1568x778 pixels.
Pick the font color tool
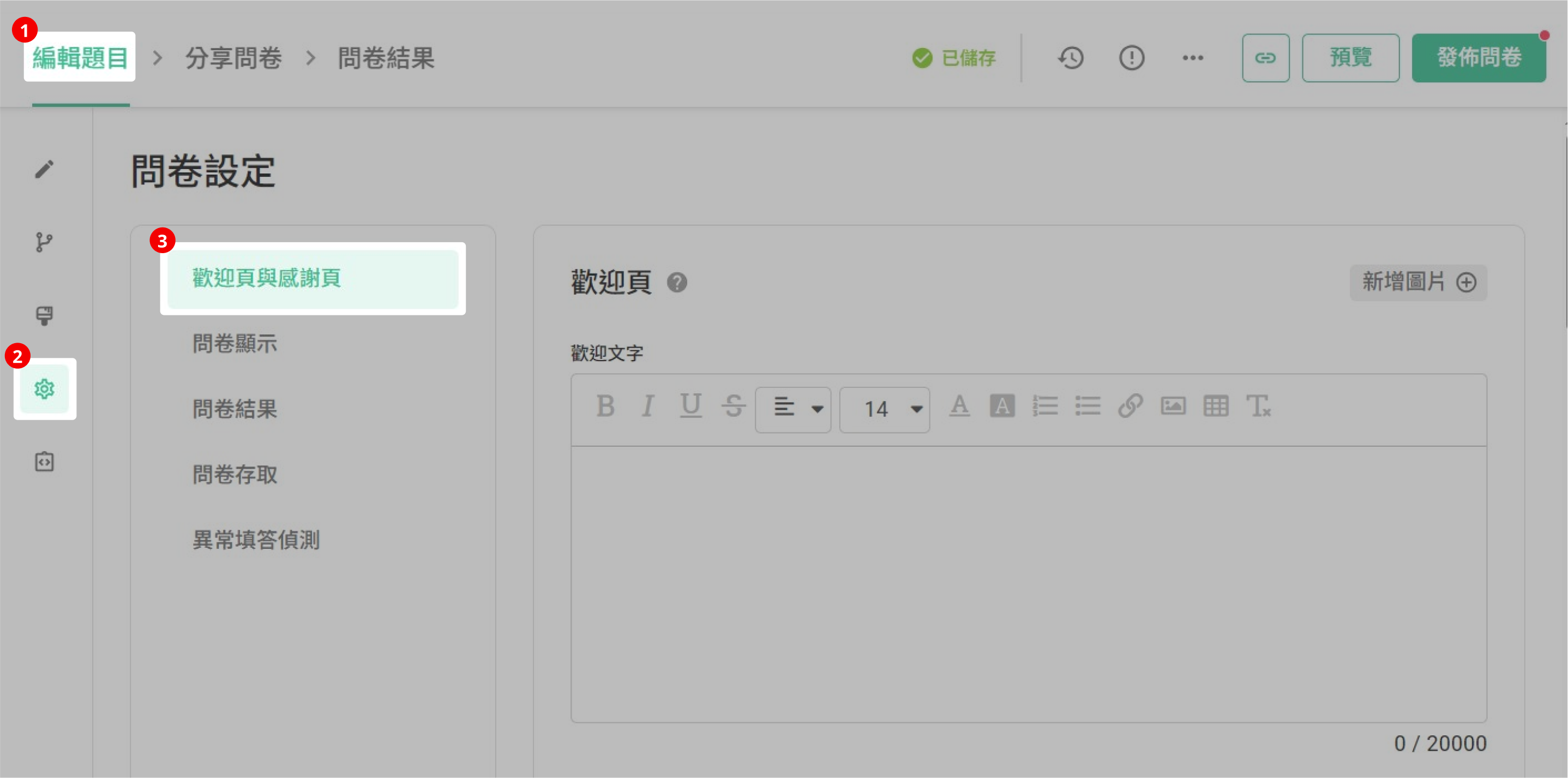tap(959, 406)
